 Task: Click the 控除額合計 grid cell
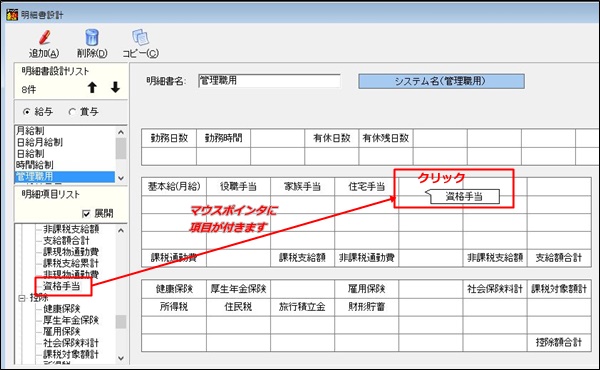tap(559, 342)
